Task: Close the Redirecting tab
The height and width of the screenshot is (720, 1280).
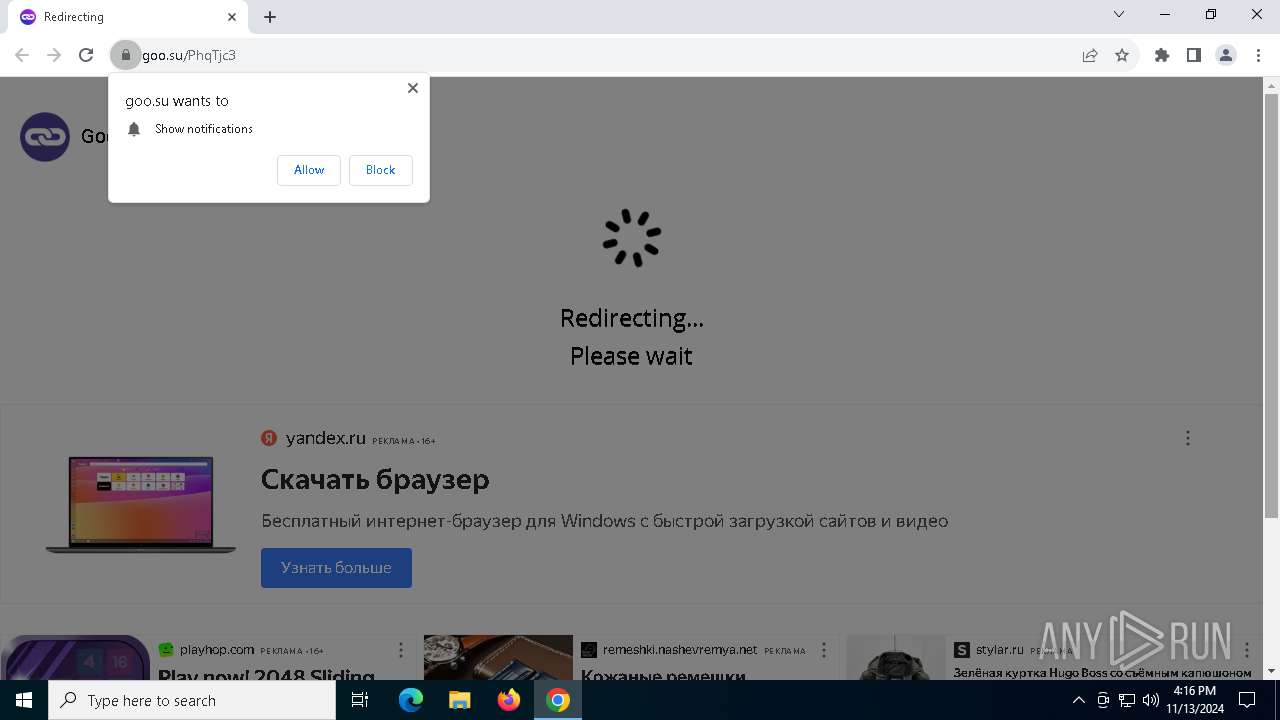Action: click(232, 17)
